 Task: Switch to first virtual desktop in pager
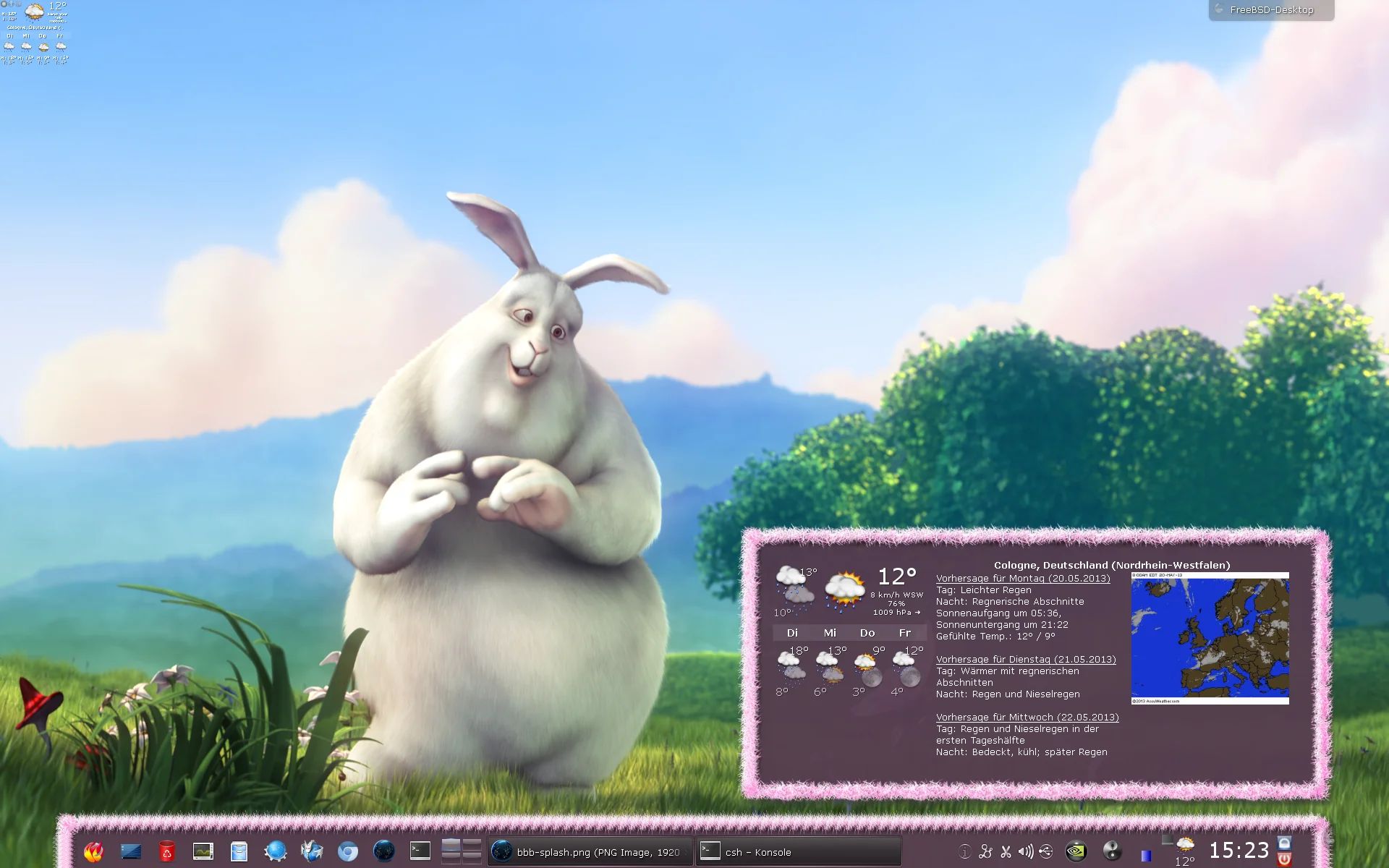pos(451,845)
